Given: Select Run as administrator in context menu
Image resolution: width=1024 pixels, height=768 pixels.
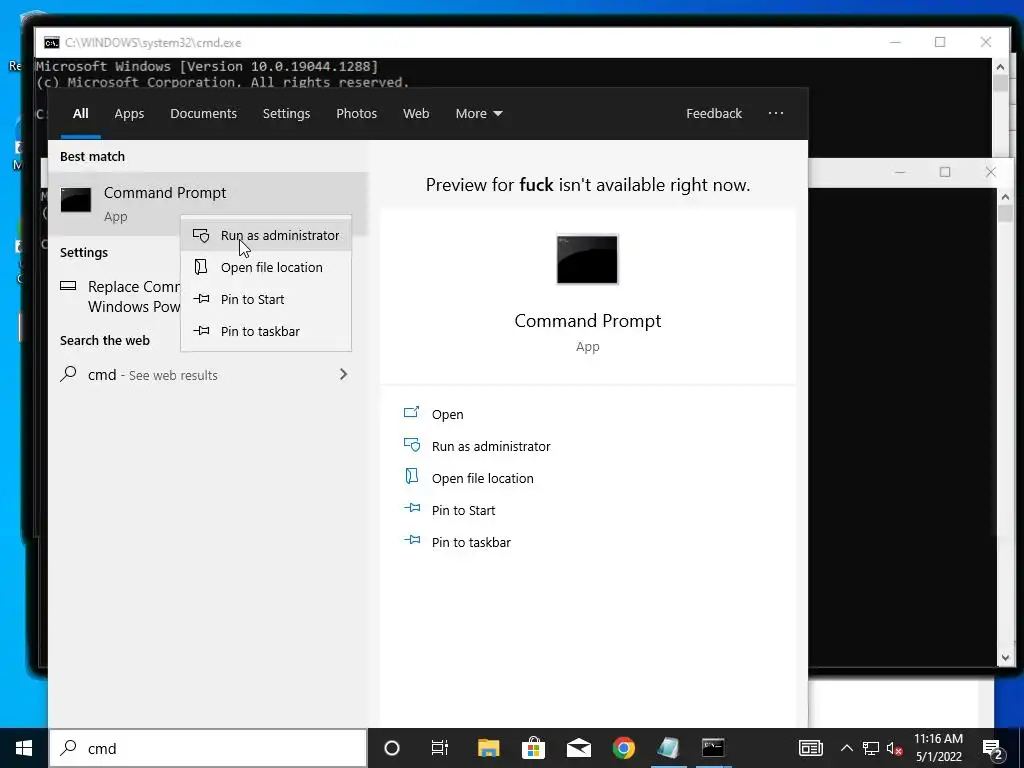Looking at the screenshot, I should coord(266,235).
